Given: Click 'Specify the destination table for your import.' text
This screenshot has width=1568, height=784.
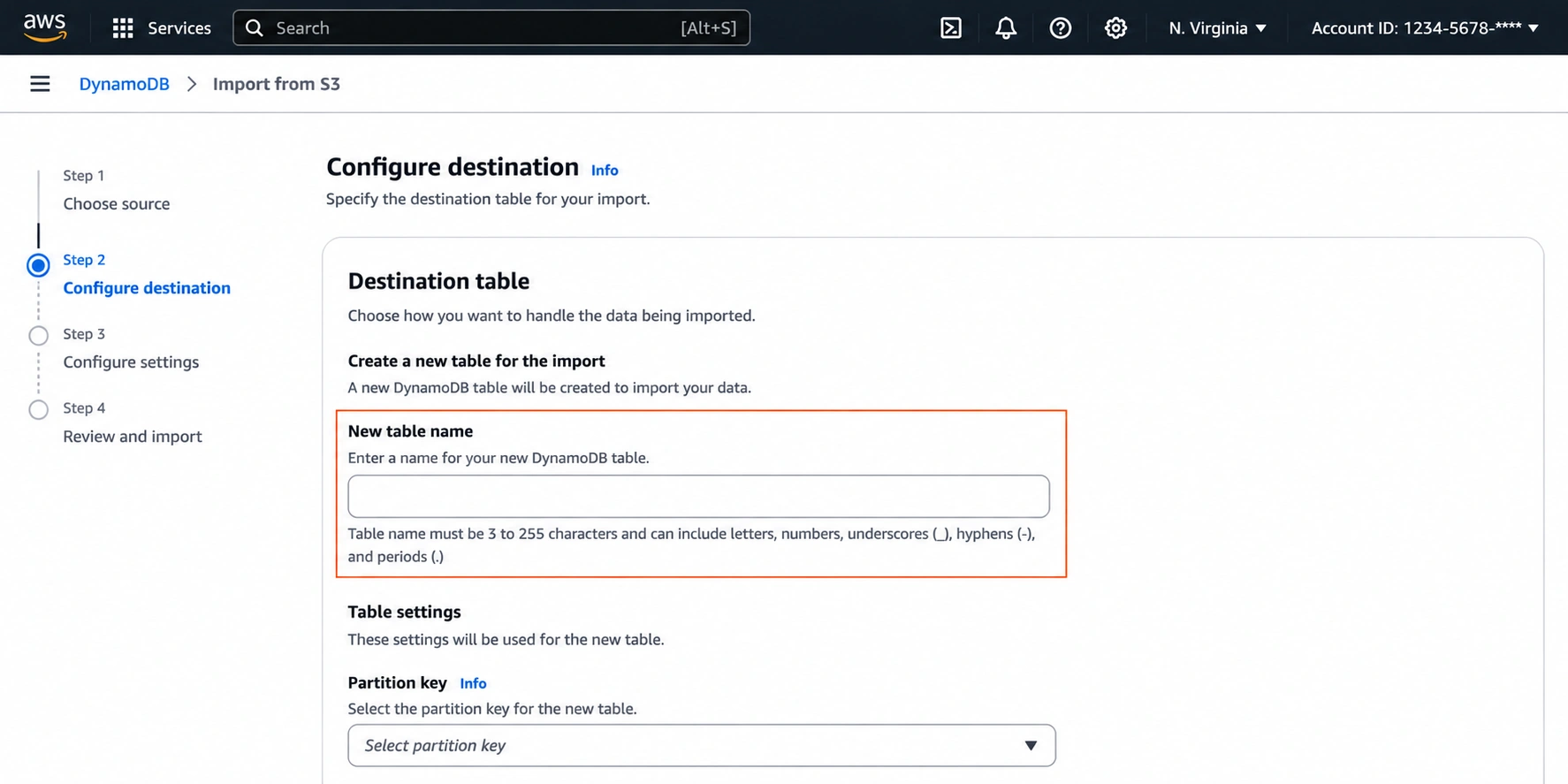Looking at the screenshot, I should tap(488, 199).
